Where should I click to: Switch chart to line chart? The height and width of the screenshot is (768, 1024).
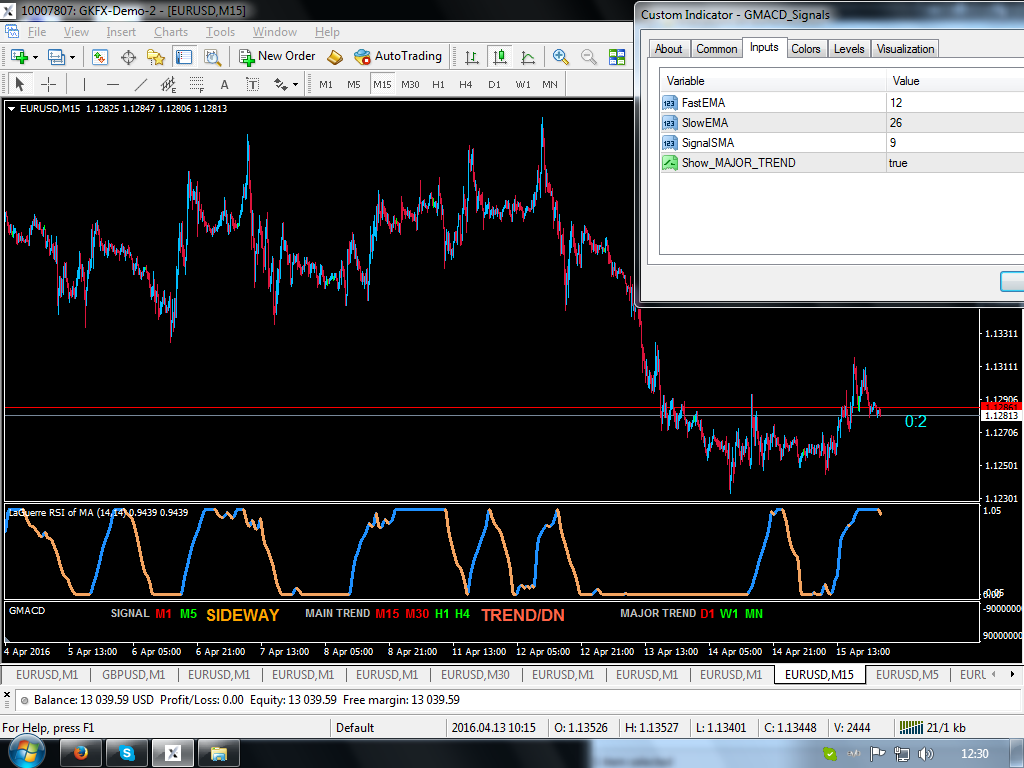tap(528, 57)
